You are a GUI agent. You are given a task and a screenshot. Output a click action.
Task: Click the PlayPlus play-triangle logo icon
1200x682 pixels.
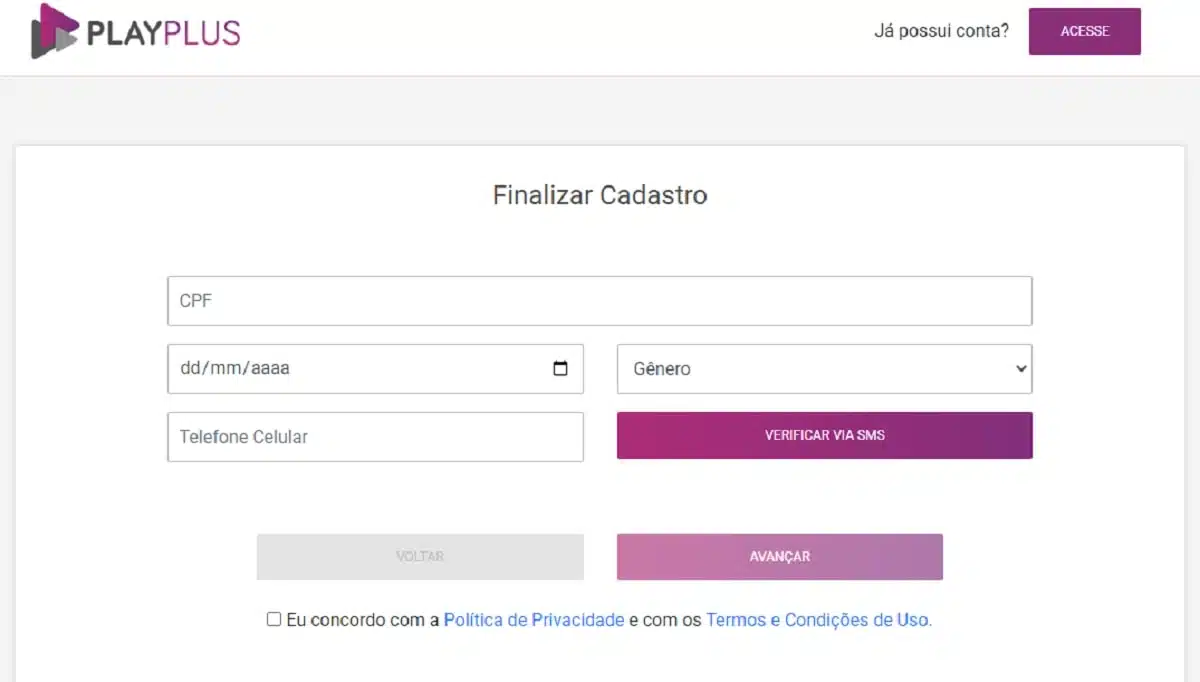pos(53,31)
